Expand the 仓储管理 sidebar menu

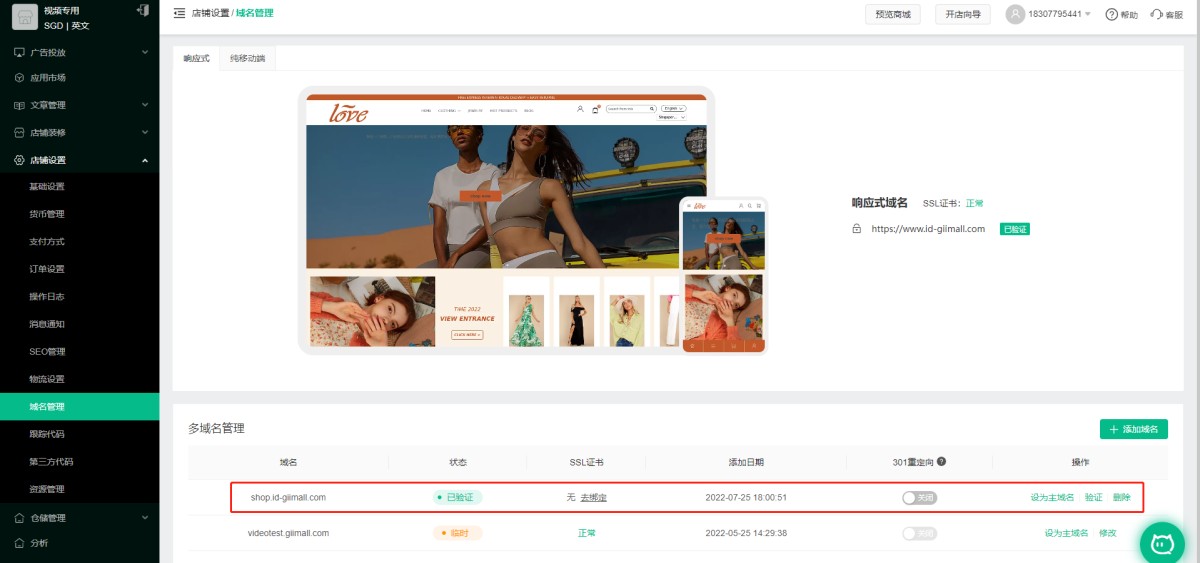(144, 518)
